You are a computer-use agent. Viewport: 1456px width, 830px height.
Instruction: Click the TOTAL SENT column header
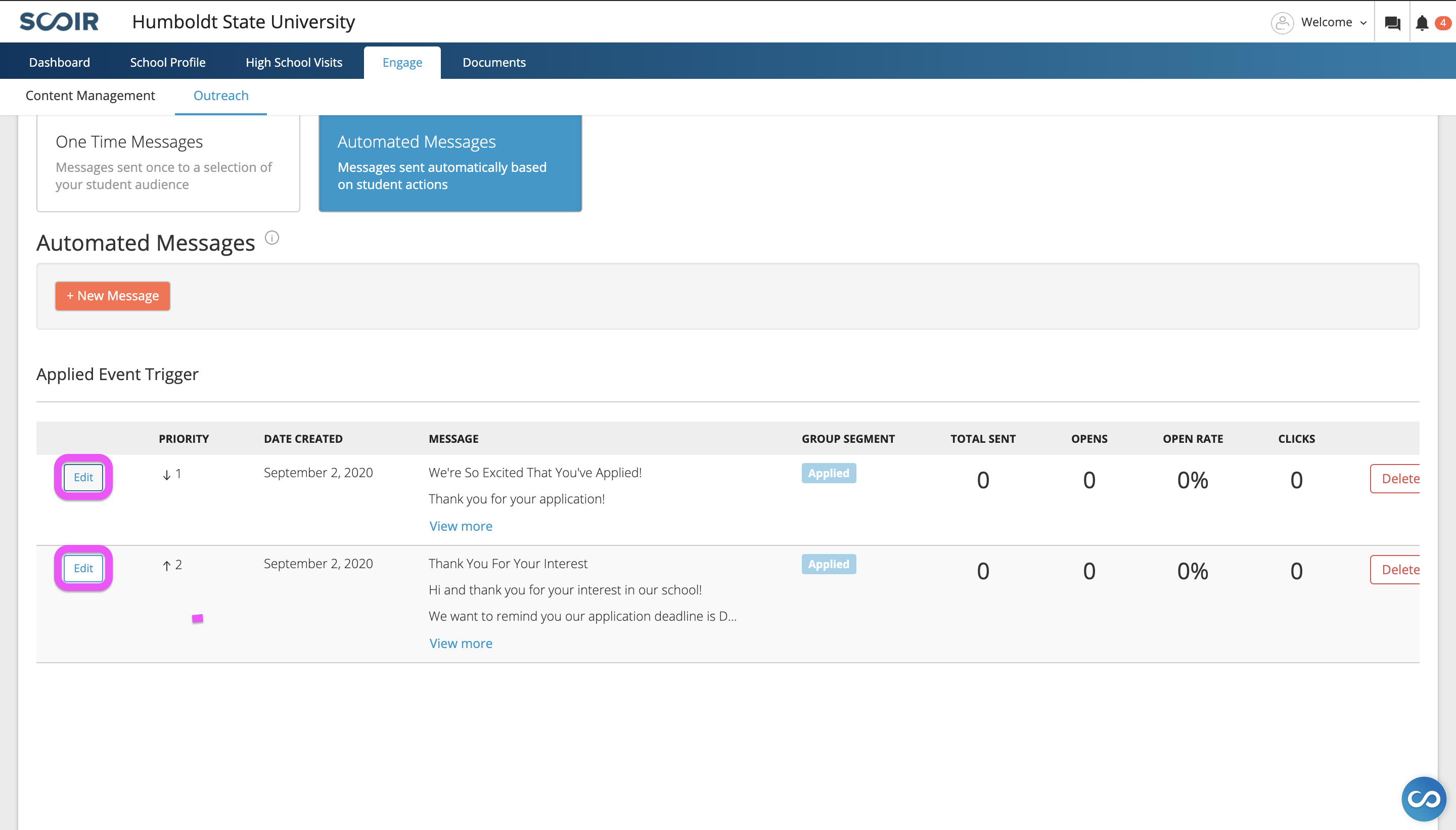pos(983,439)
